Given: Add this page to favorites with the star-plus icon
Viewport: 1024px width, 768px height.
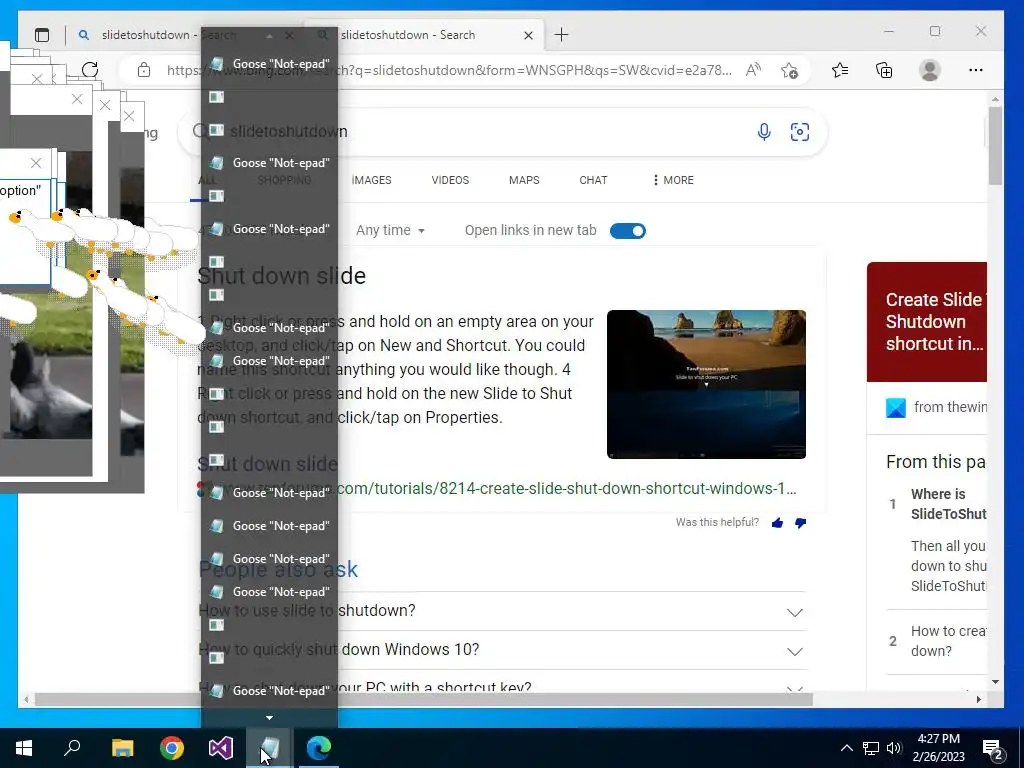Looking at the screenshot, I should (x=789, y=70).
